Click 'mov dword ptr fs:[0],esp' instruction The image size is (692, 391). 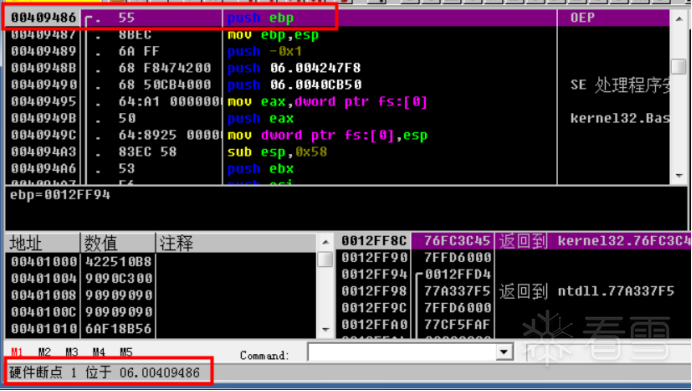point(327,135)
